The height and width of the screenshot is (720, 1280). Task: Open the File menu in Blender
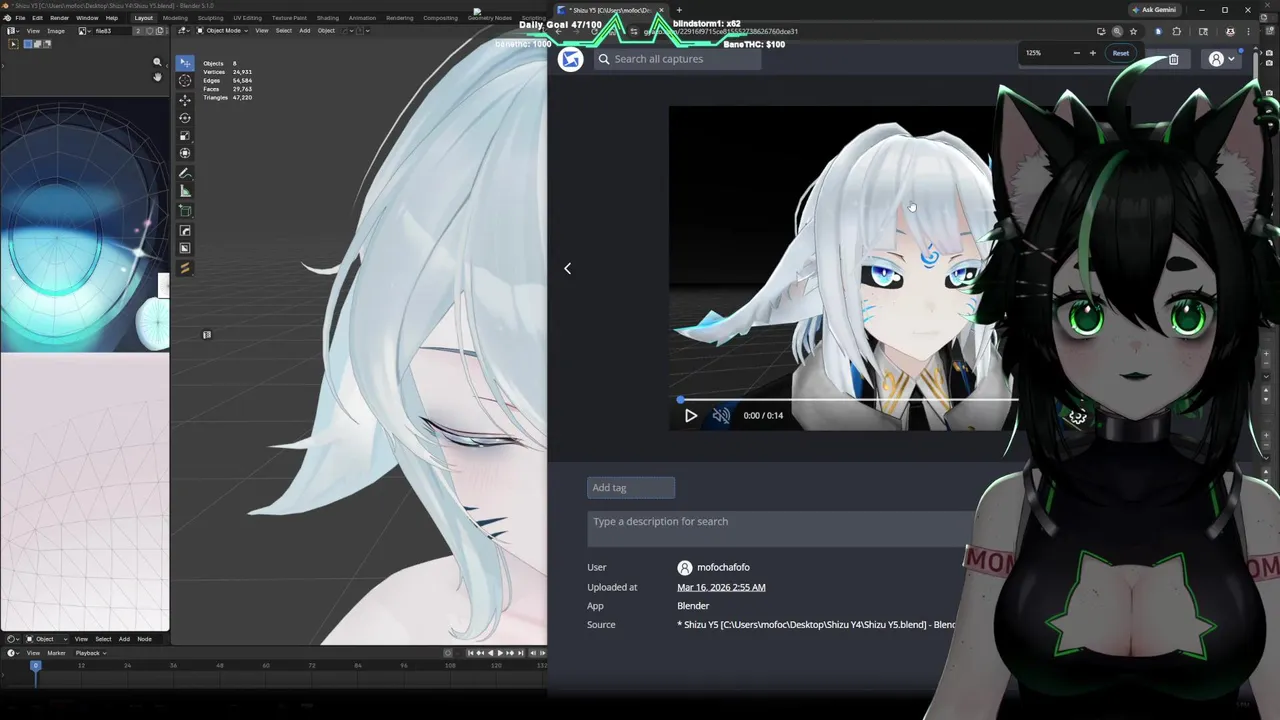coord(20,18)
